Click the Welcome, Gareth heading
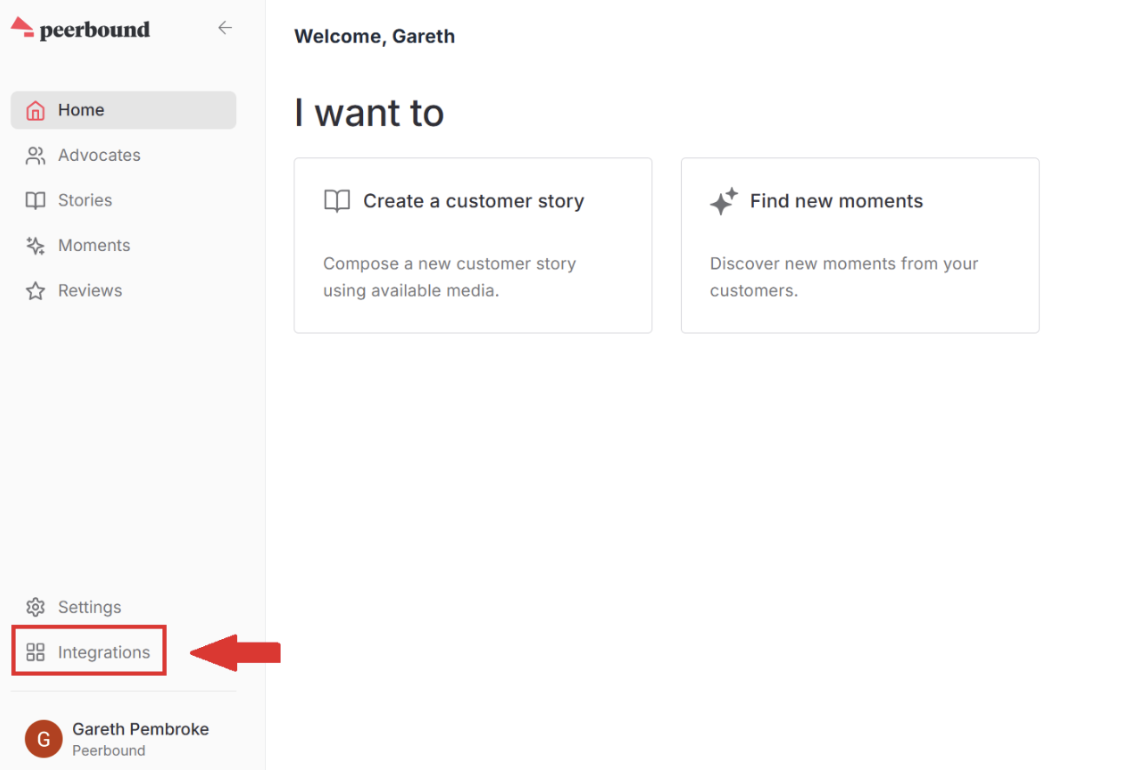 374,36
